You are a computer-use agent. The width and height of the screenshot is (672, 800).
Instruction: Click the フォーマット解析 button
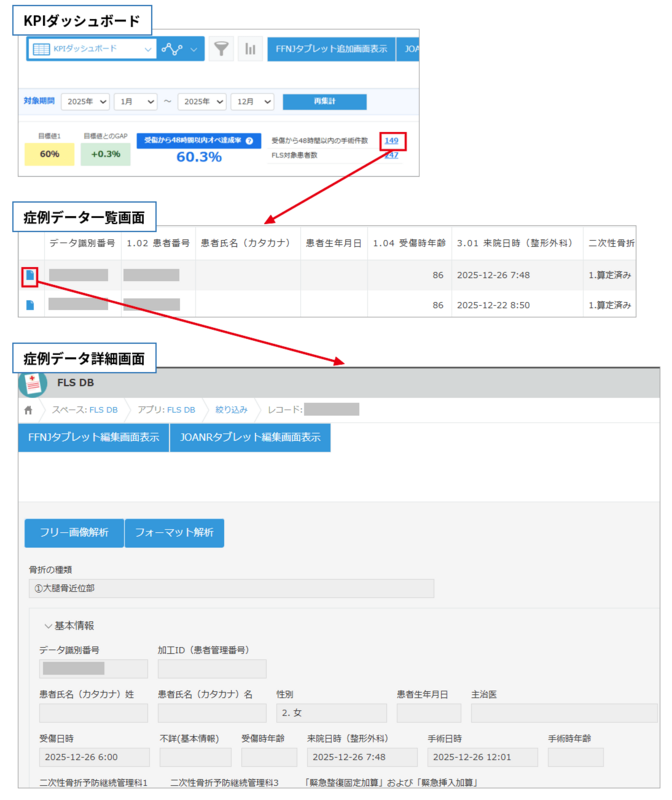pyautogui.click(x=174, y=533)
